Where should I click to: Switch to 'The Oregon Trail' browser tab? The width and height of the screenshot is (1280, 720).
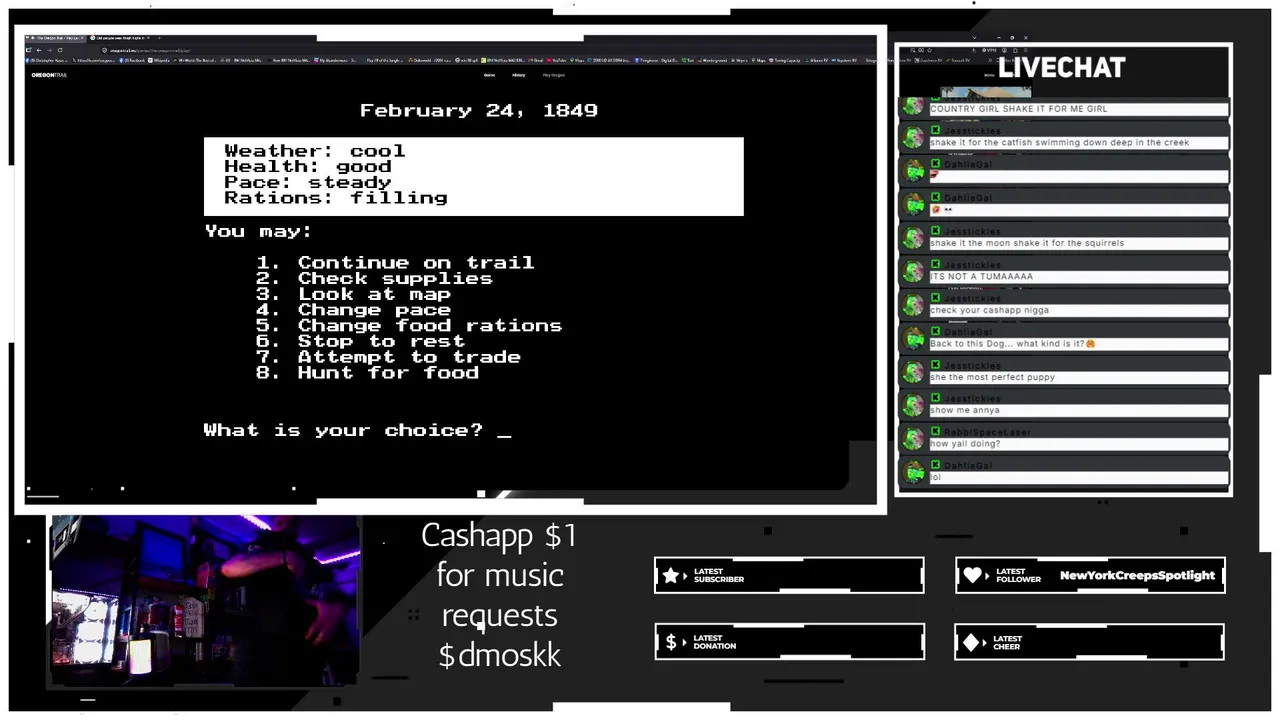pos(57,38)
